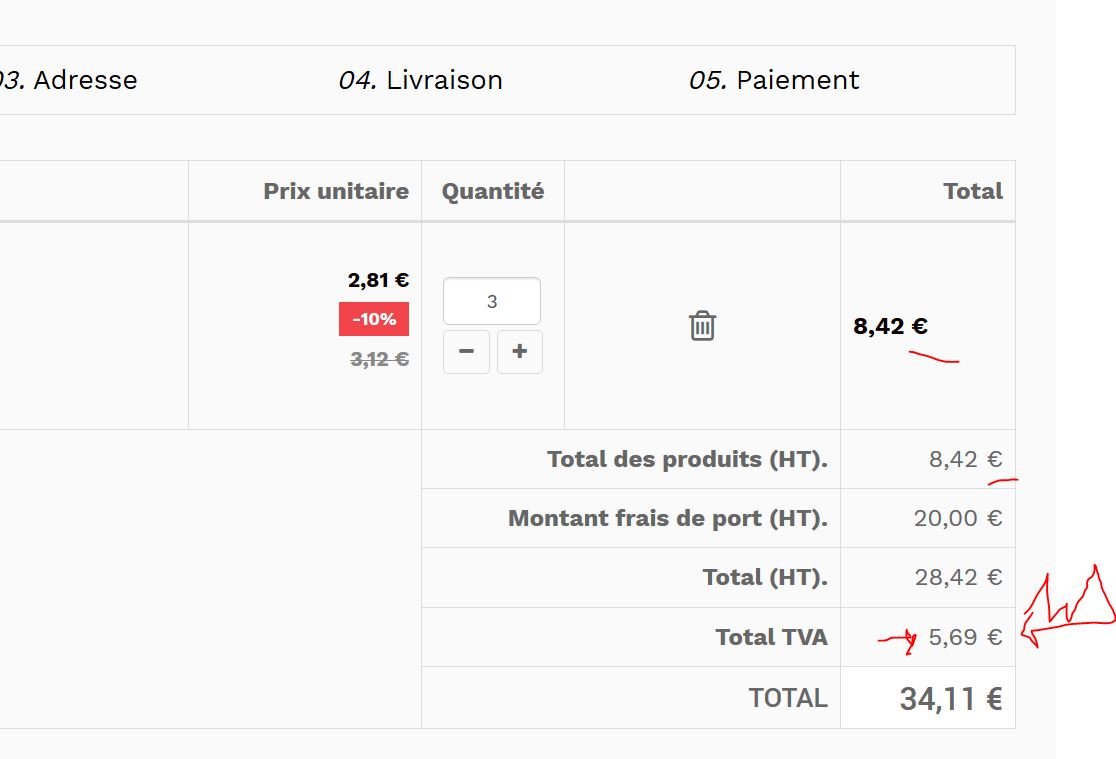Go to the 04. Livraison step
1116x759 pixels.
420,80
